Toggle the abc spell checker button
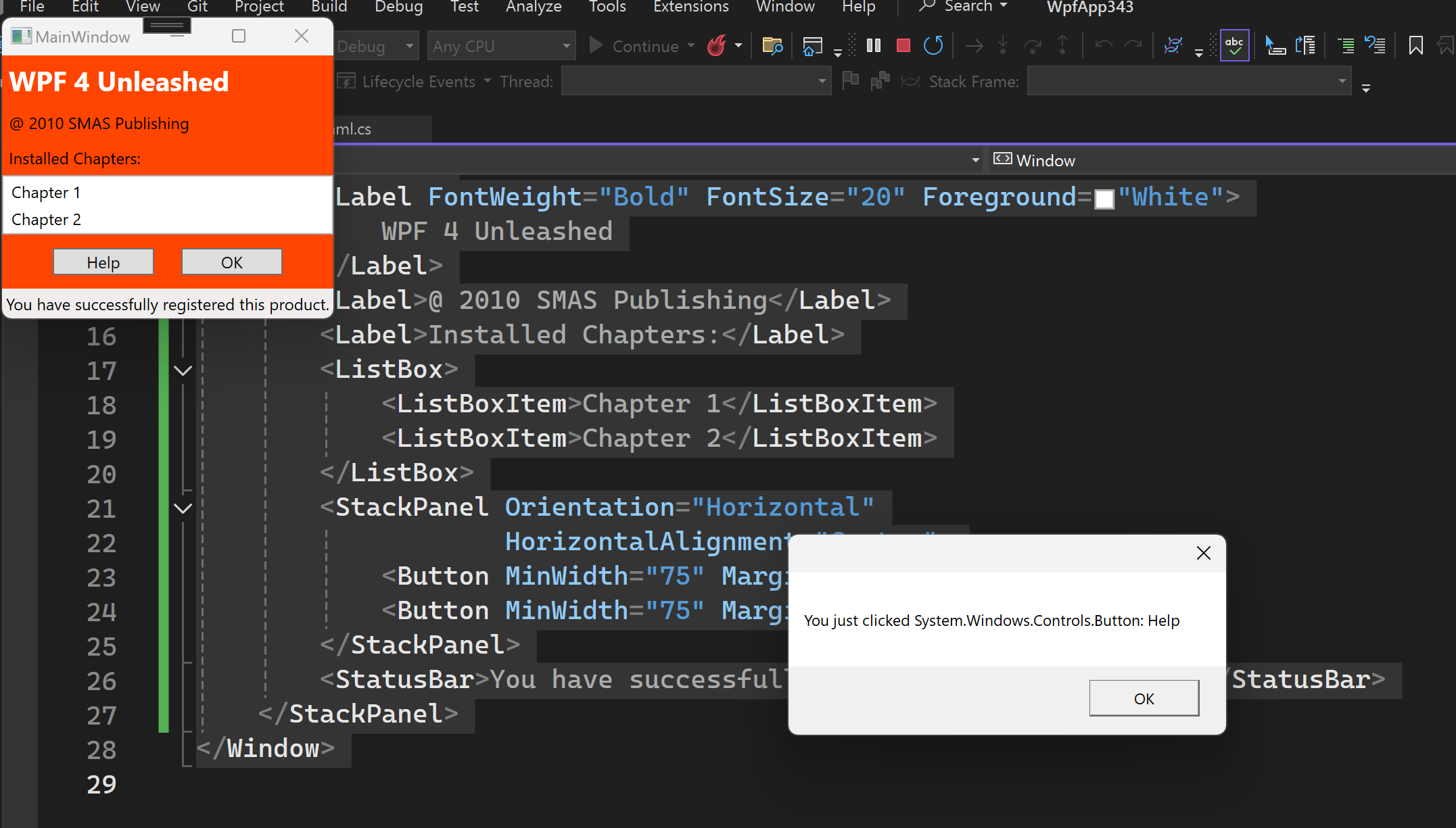Image resolution: width=1456 pixels, height=828 pixels. (1234, 46)
